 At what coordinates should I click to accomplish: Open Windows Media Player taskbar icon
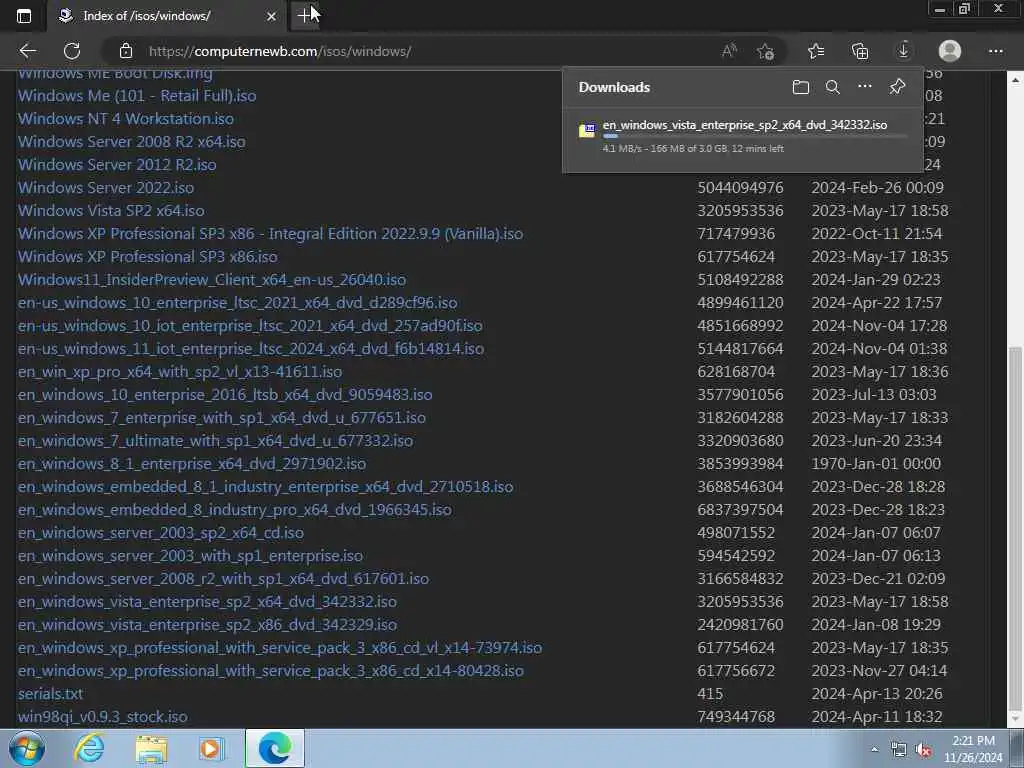pyautogui.click(x=210, y=749)
